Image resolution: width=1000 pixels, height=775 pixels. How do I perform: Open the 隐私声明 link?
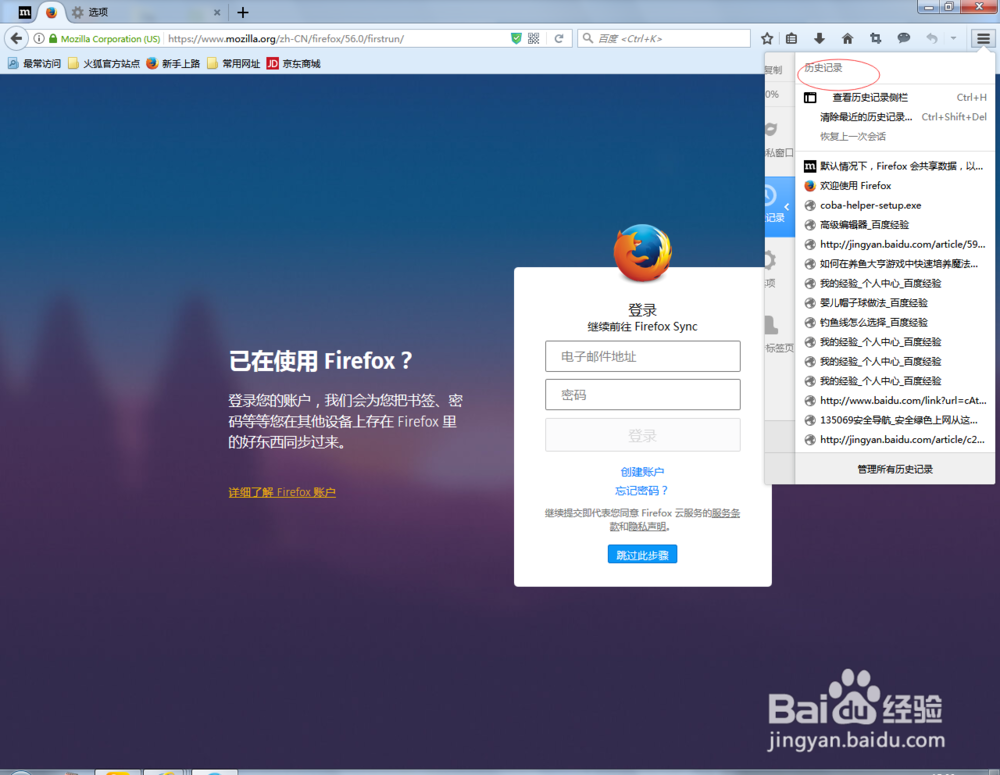coord(647,527)
